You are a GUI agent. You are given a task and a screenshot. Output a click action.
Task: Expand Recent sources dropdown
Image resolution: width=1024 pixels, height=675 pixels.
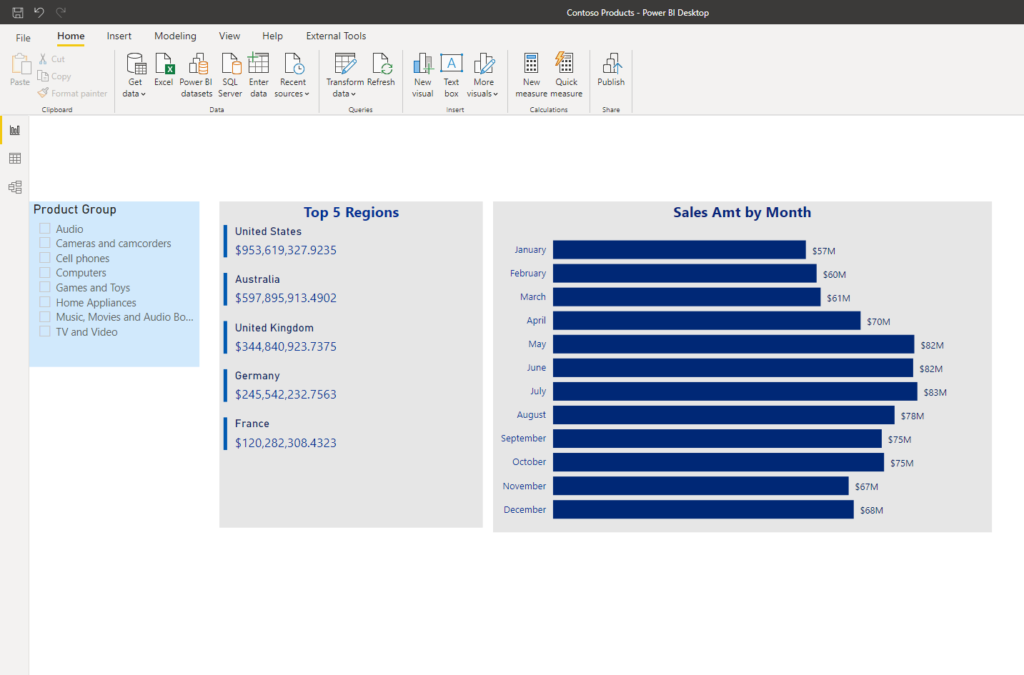point(293,75)
